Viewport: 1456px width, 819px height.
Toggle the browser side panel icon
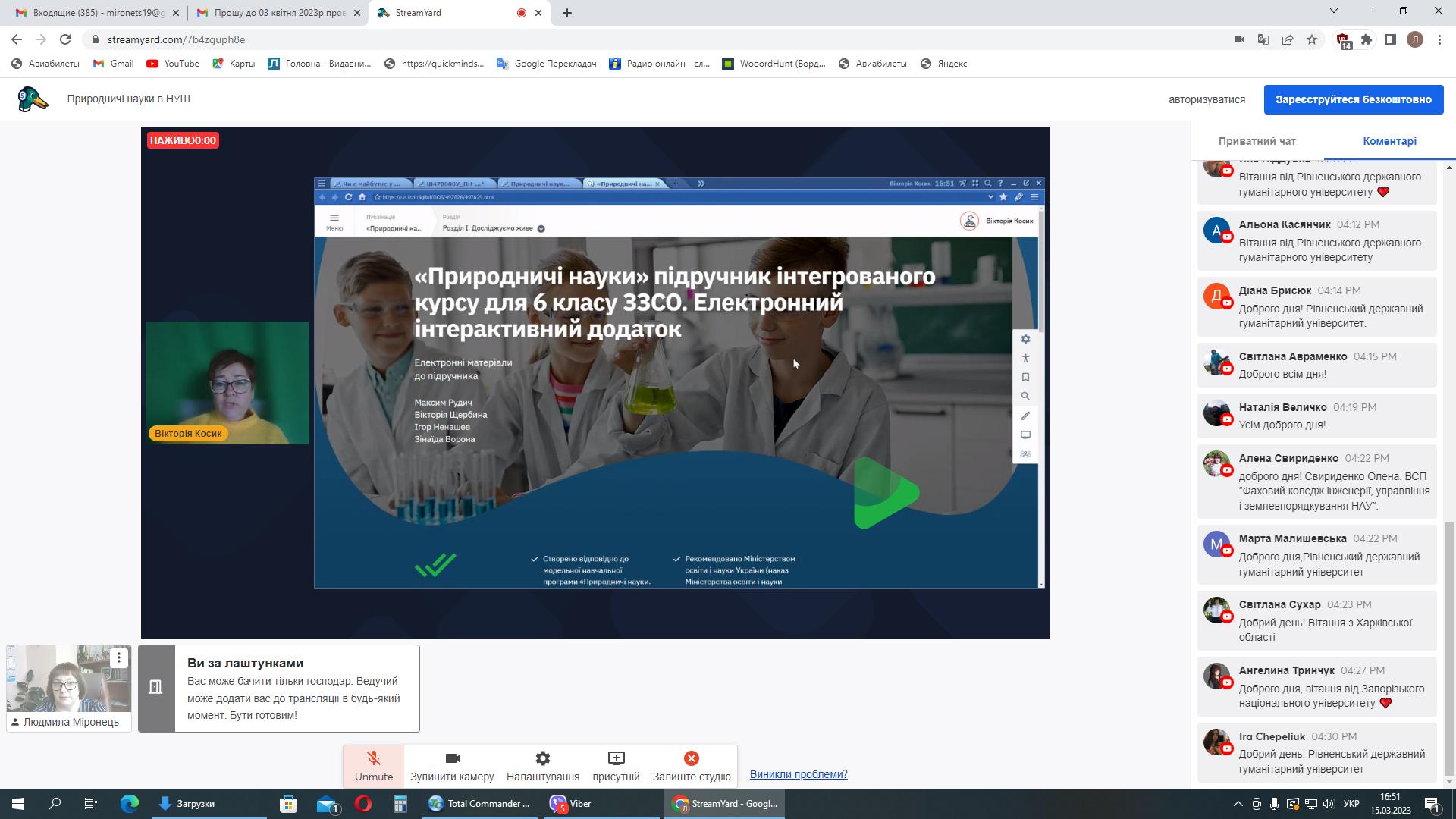tap(1390, 39)
